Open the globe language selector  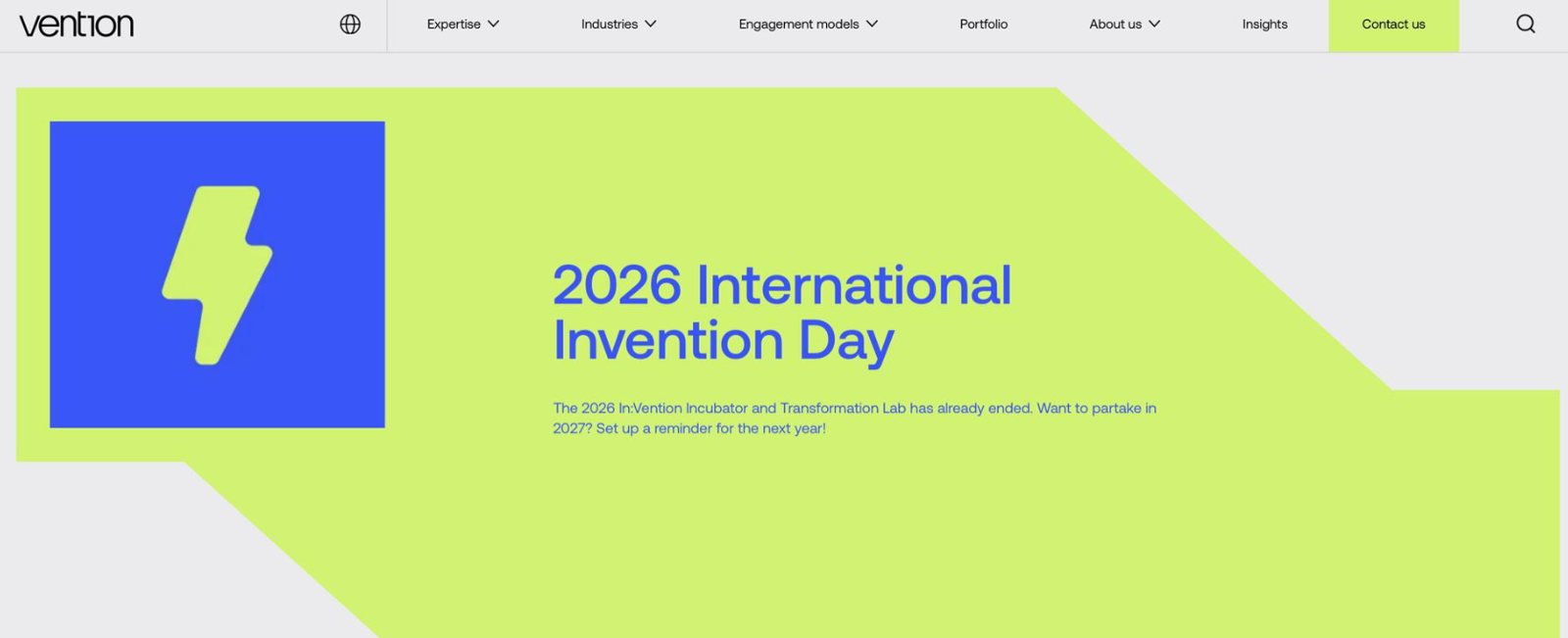[x=350, y=25]
